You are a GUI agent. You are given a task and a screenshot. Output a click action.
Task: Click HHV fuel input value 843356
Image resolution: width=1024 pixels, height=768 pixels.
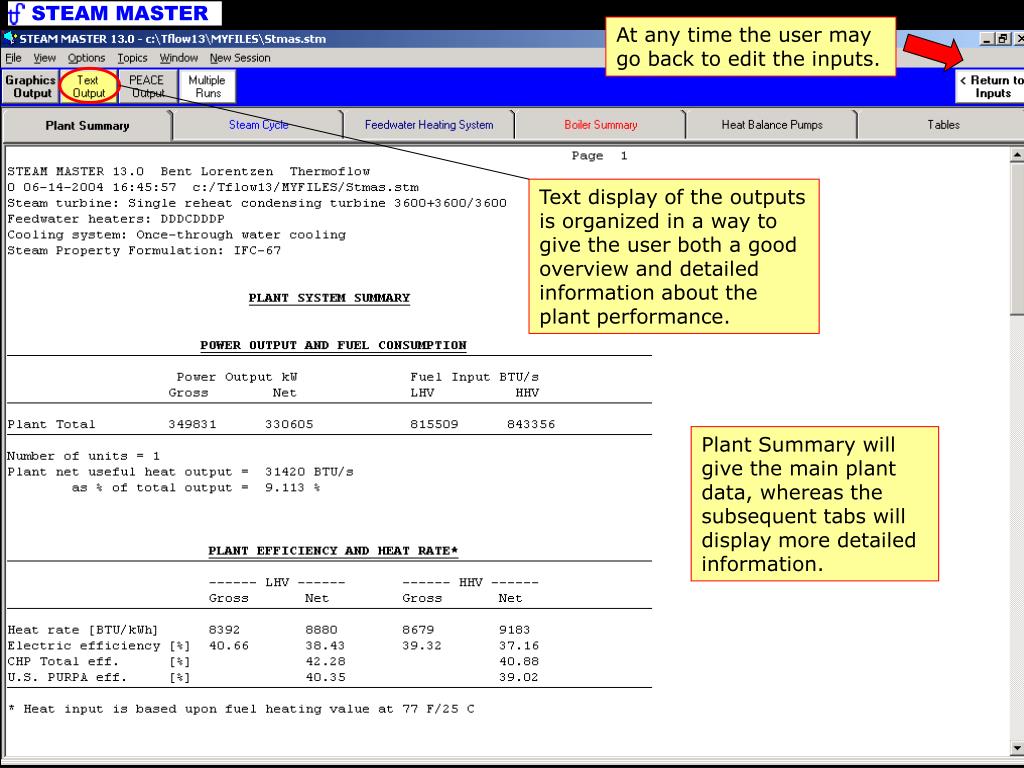pyautogui.click(x=531, y=424)
